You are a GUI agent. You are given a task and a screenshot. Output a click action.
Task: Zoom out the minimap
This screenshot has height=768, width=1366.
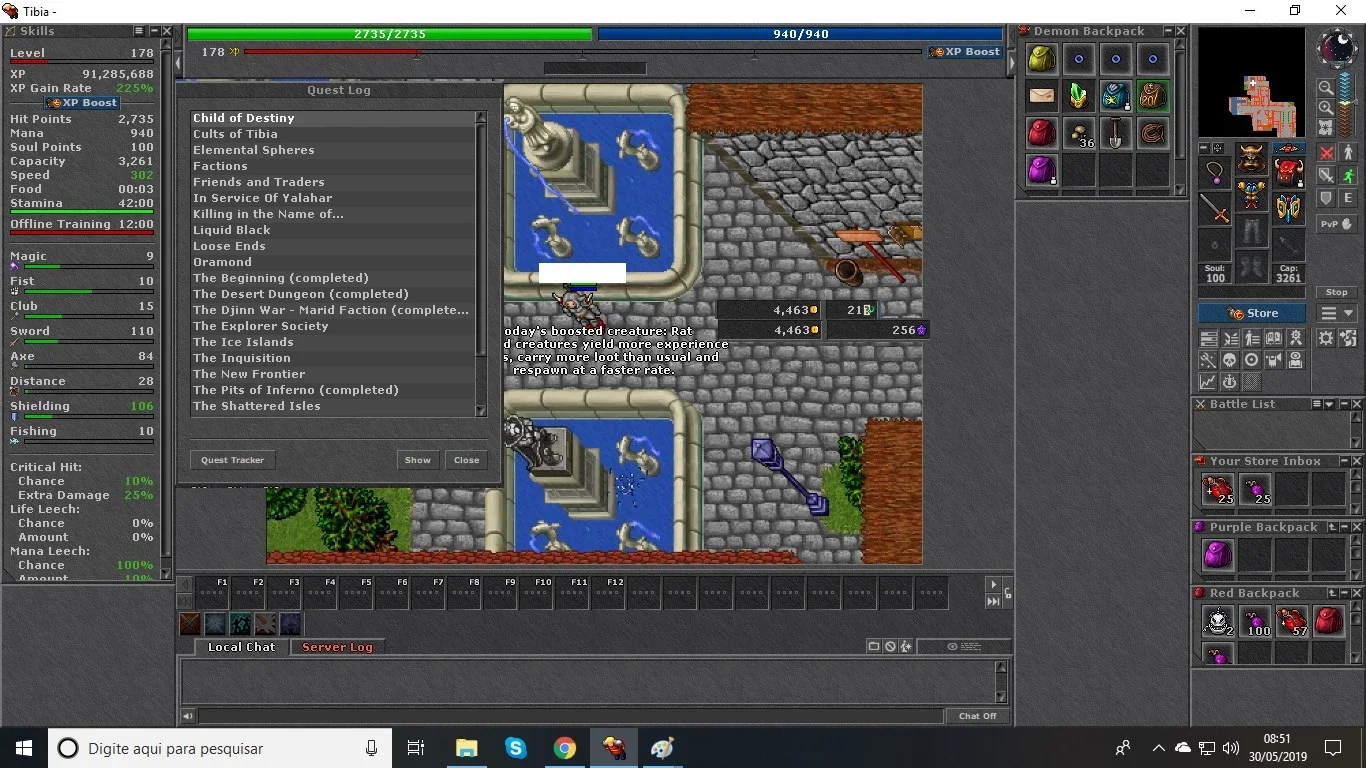(x=1326, y=87)
